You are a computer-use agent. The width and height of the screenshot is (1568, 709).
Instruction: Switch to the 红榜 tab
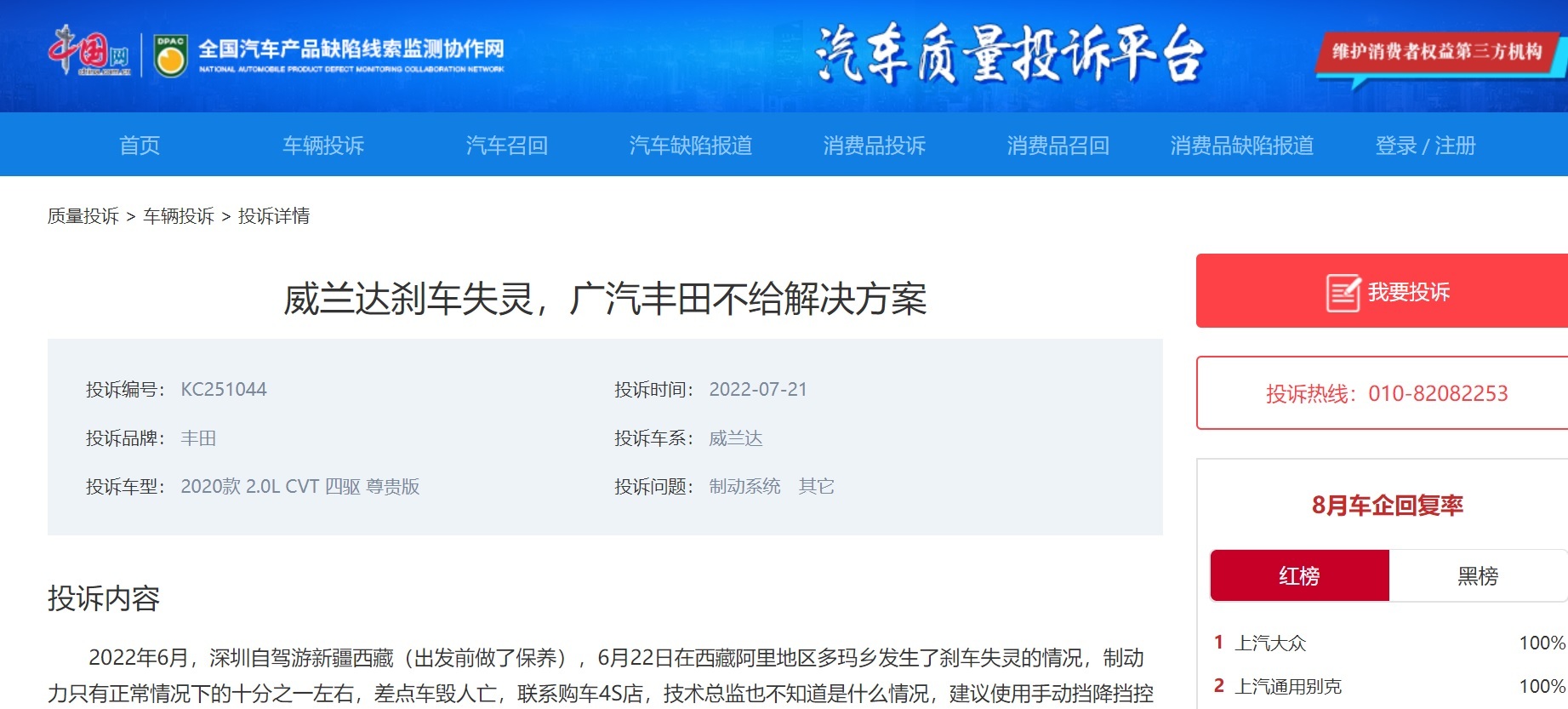click(1300, 575)
